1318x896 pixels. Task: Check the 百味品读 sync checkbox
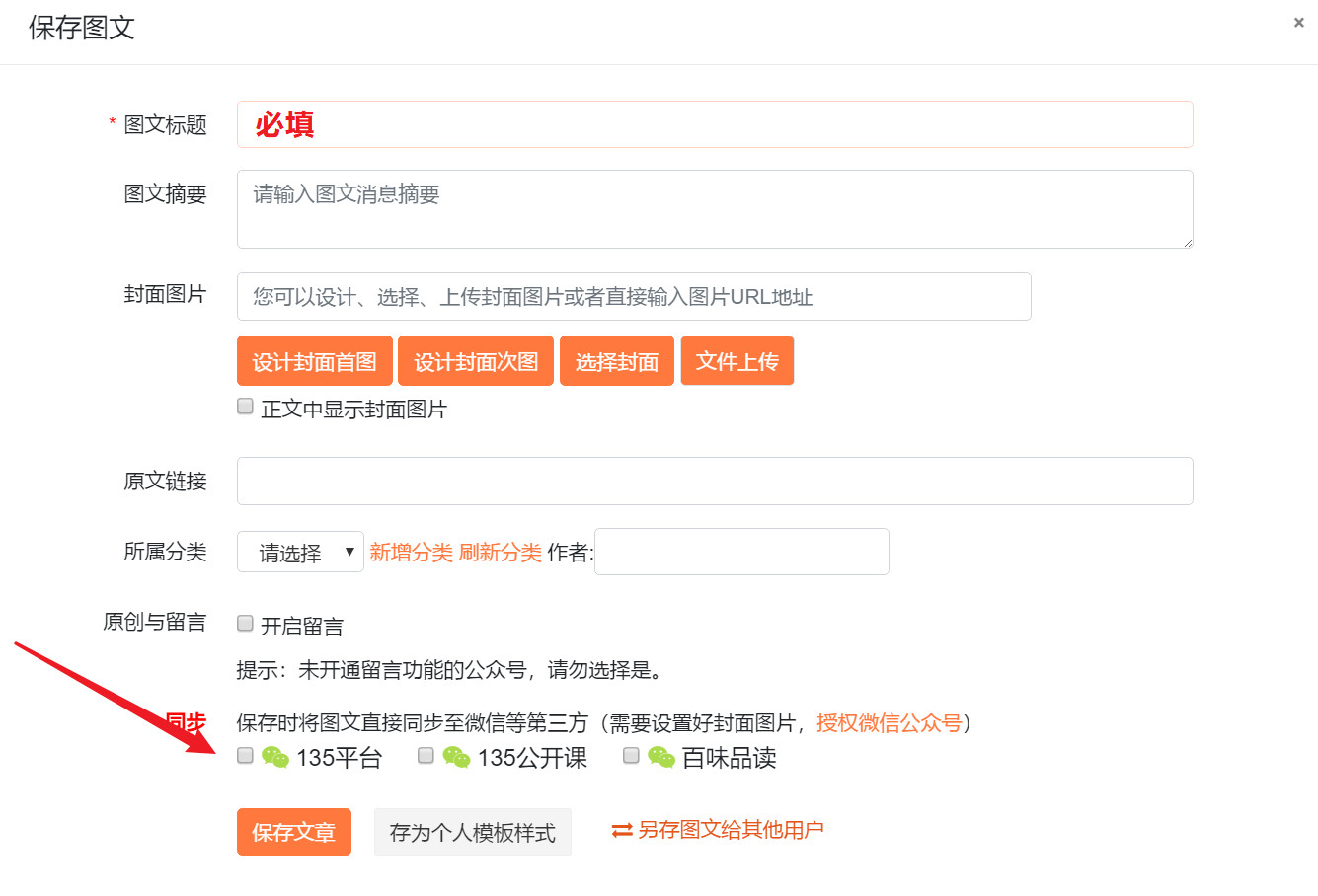pos(631,756)
